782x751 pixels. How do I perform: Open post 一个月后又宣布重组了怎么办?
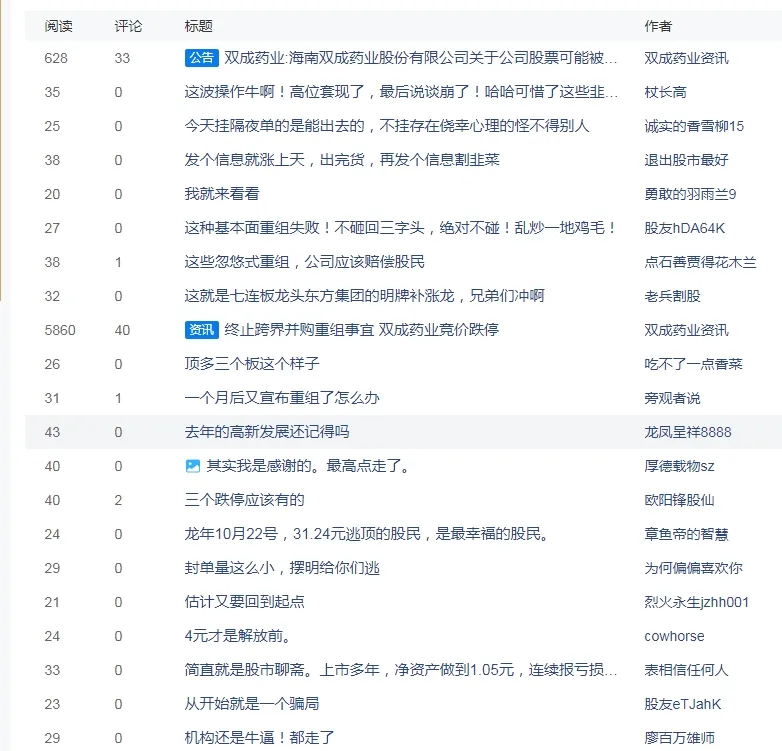click(x=282, y=397)
